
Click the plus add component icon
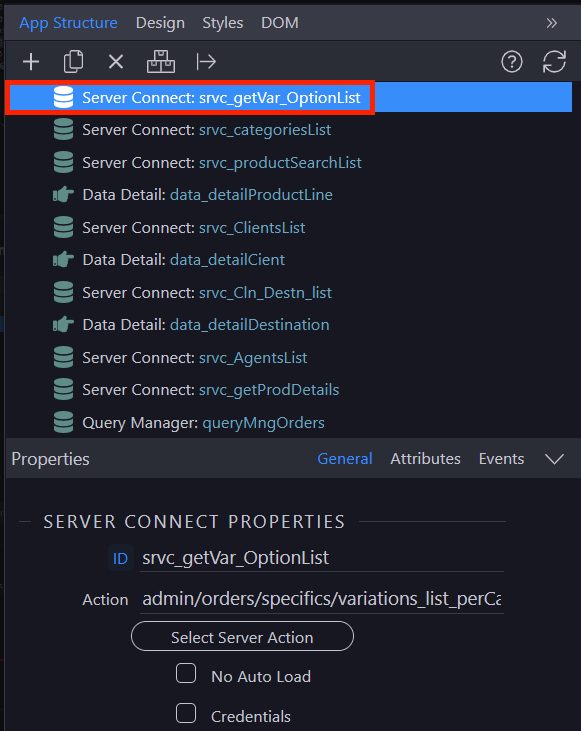[x=31, y=62]
